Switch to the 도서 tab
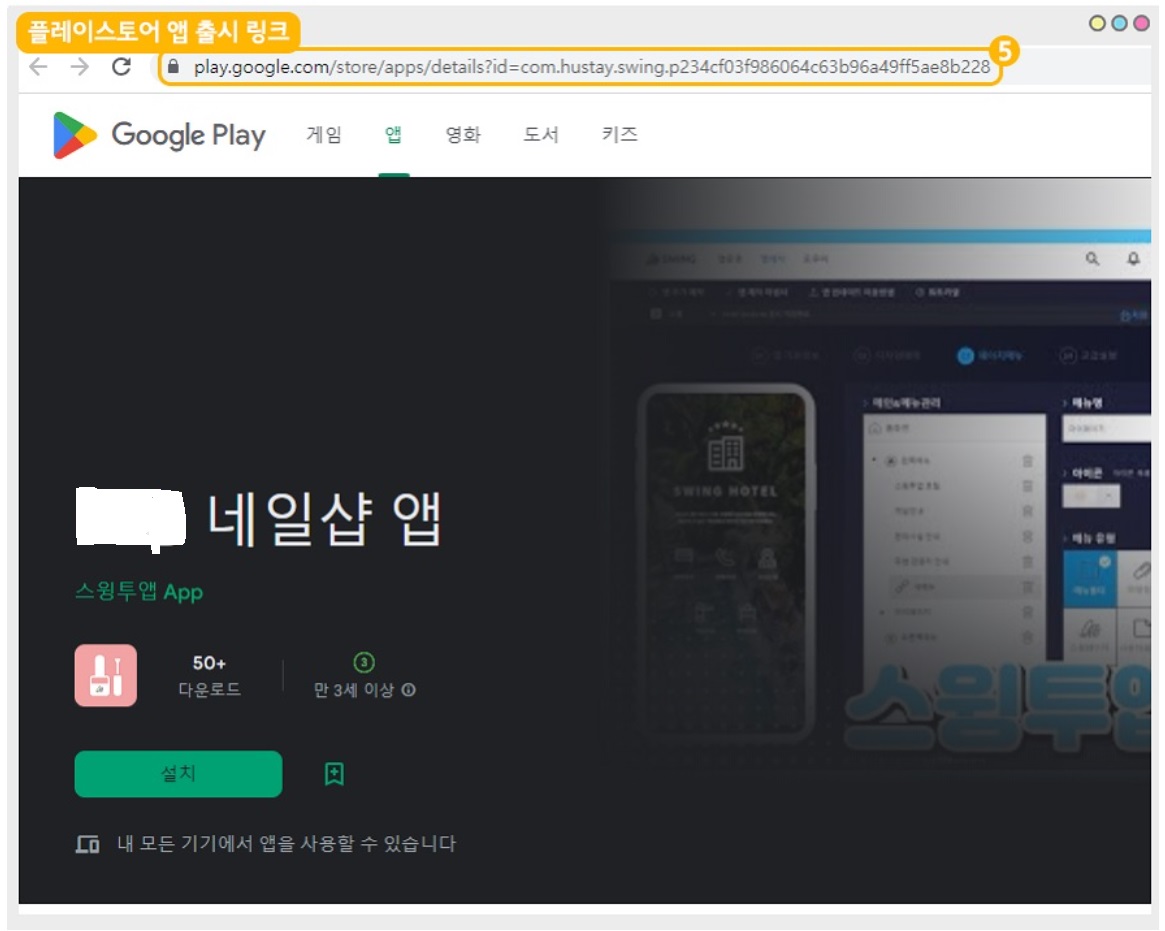The height and width of the screenshot is (931, 1165). [541, 134]
